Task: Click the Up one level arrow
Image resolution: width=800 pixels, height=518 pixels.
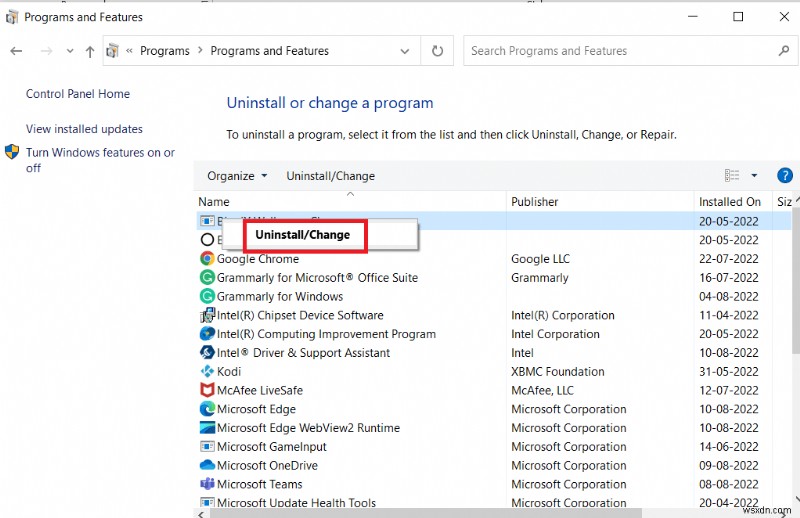Action: coord(90,51)
